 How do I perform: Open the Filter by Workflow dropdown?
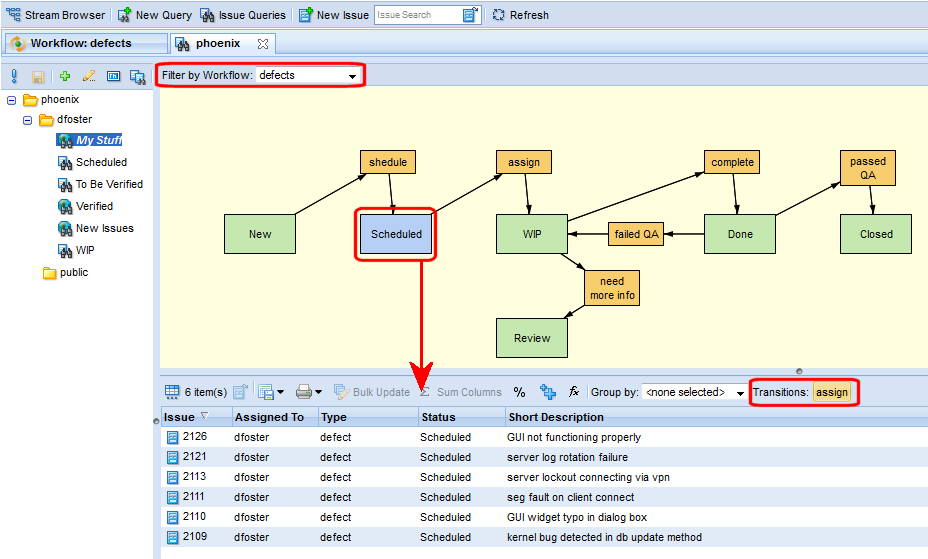[x=308, y=75]
